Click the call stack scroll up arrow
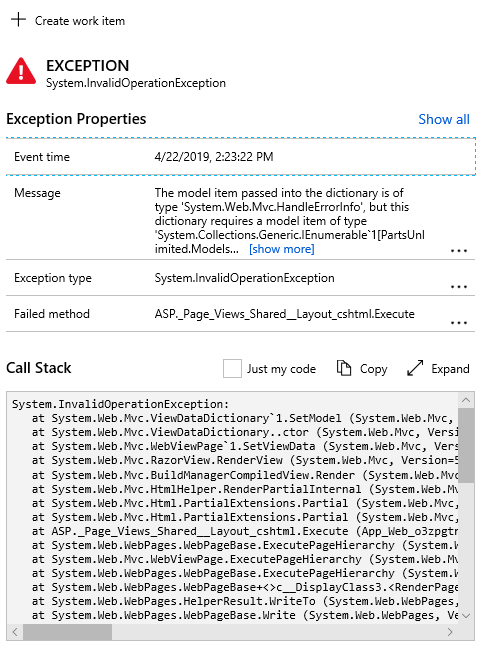This screenshot has width=487, height=648. pos(466,400)
